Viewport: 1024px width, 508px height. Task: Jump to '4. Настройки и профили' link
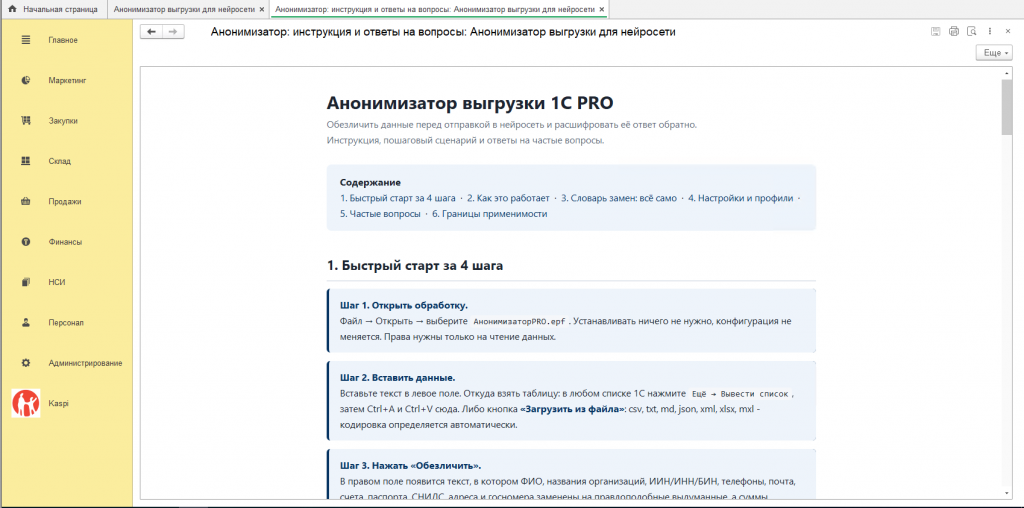[741, 198]
